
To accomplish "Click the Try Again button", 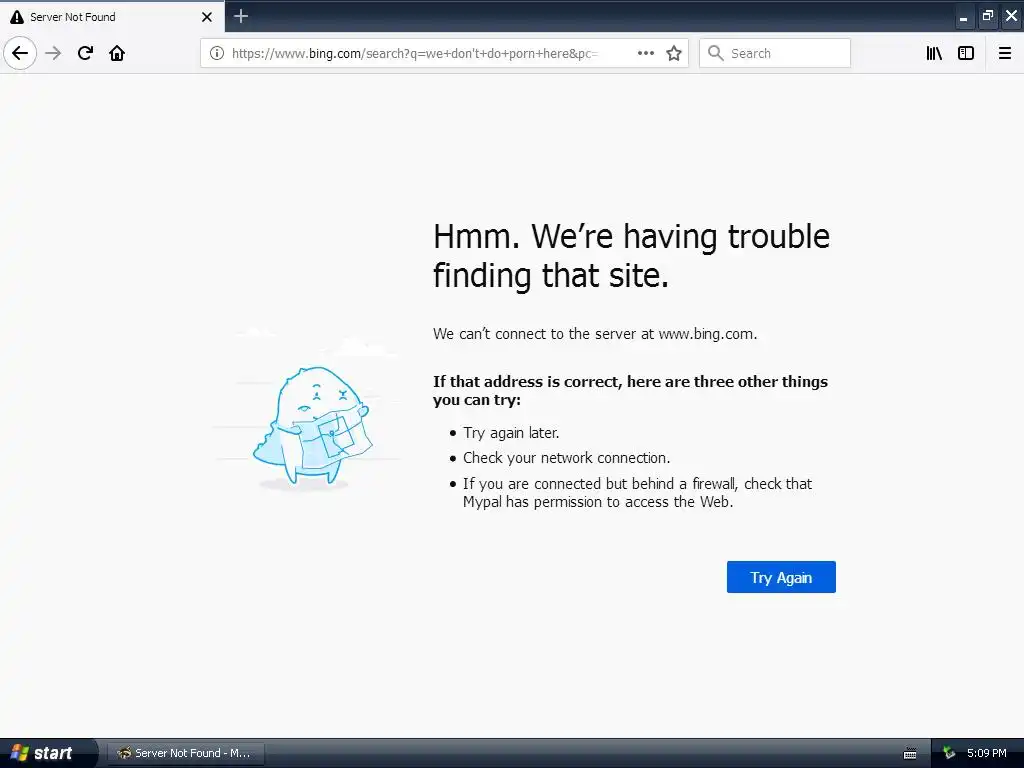I will (781, 577).
